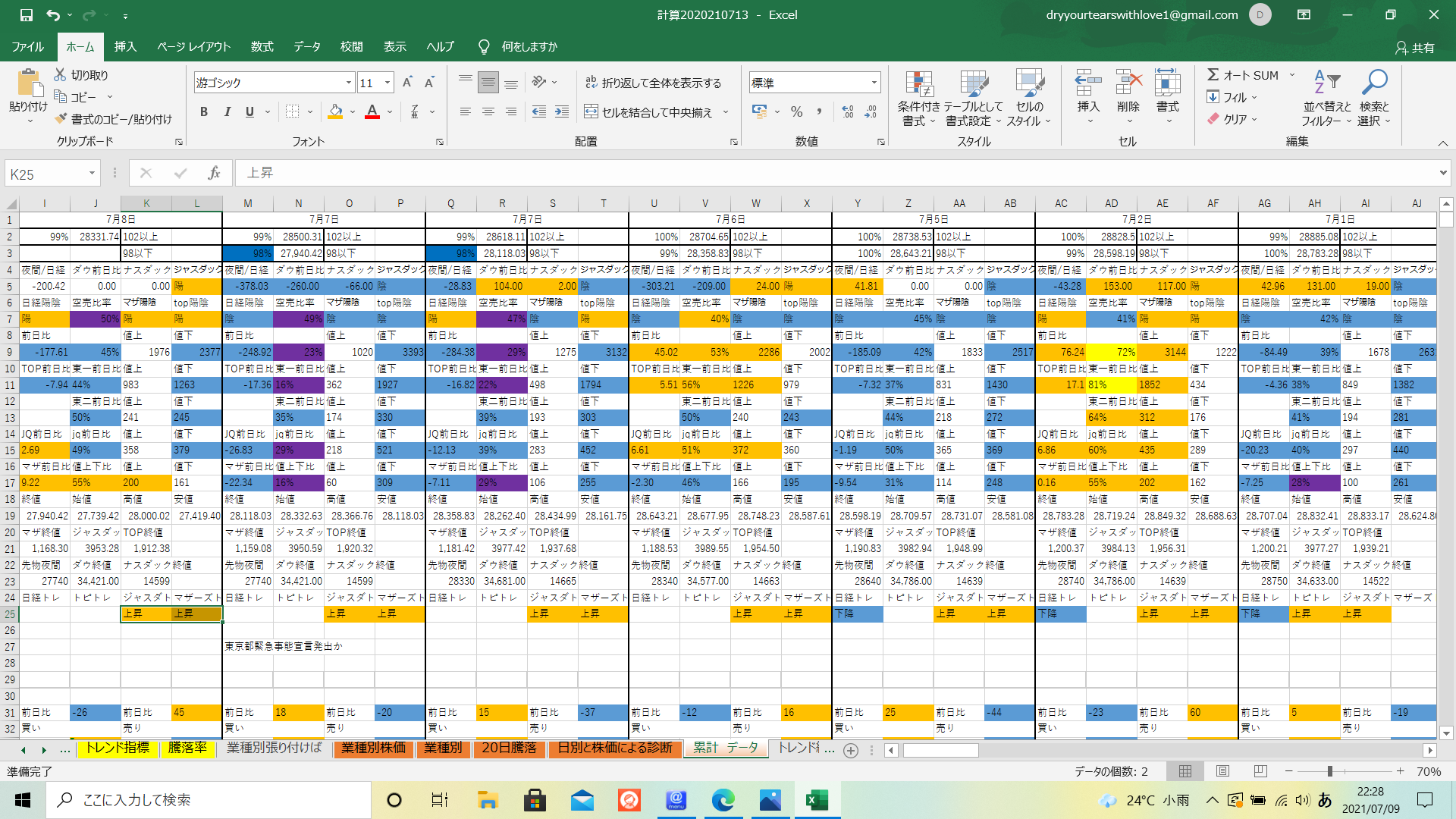
Task: Click the cell borders icon
Action: 292,112
